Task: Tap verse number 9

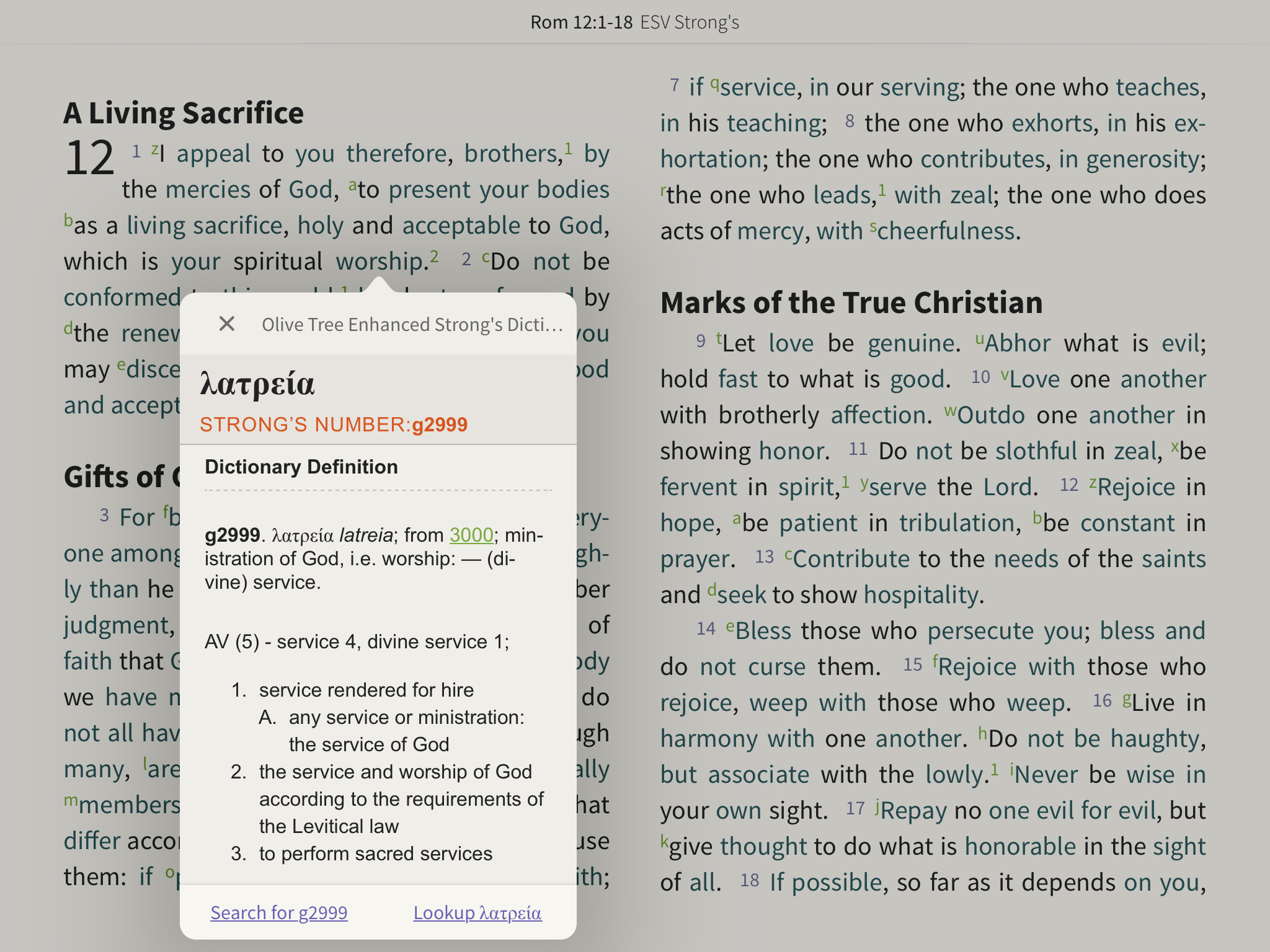Action: (701, 340)
